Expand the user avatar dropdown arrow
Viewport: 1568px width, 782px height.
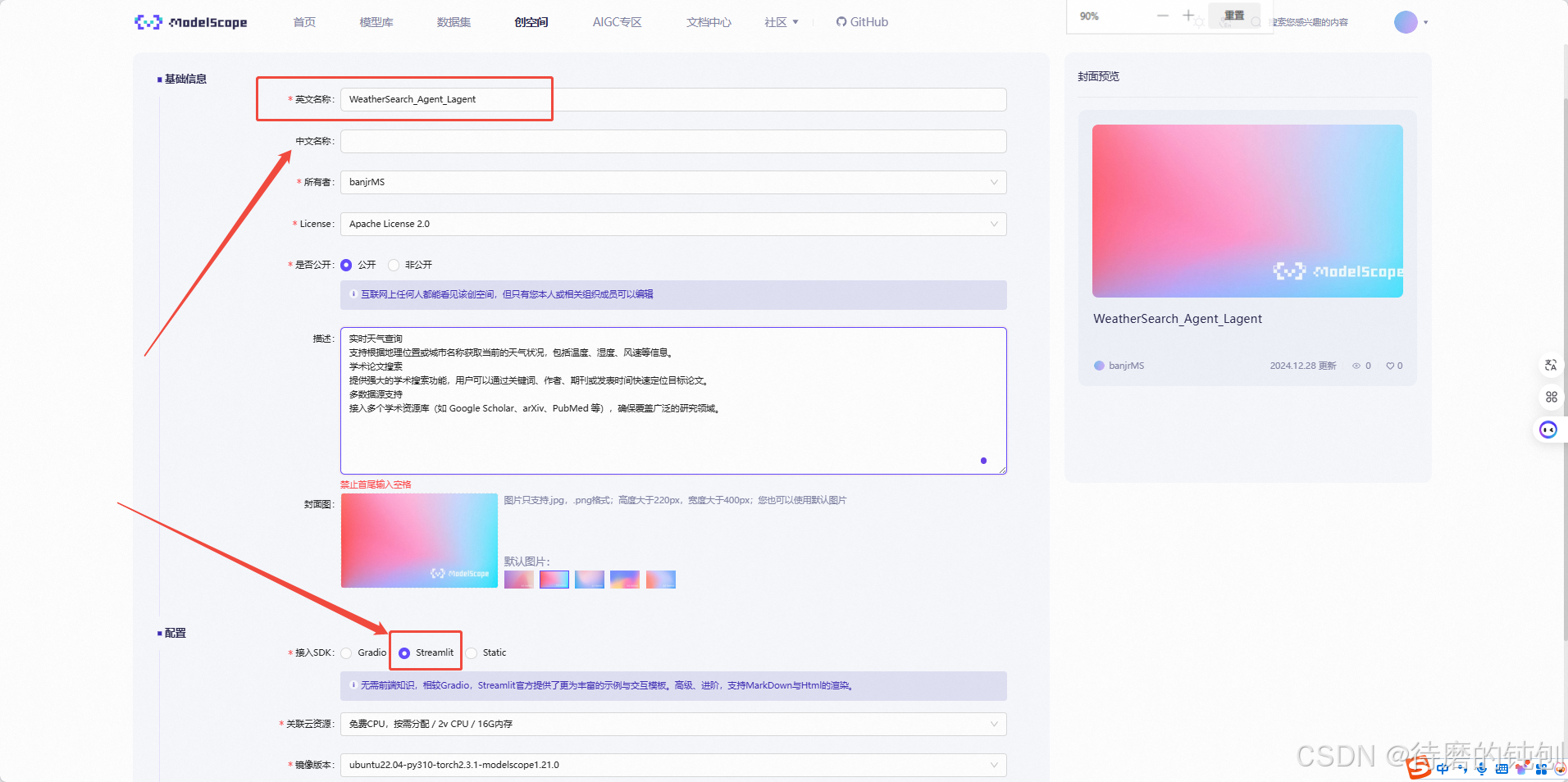[x=1425, y=23]
